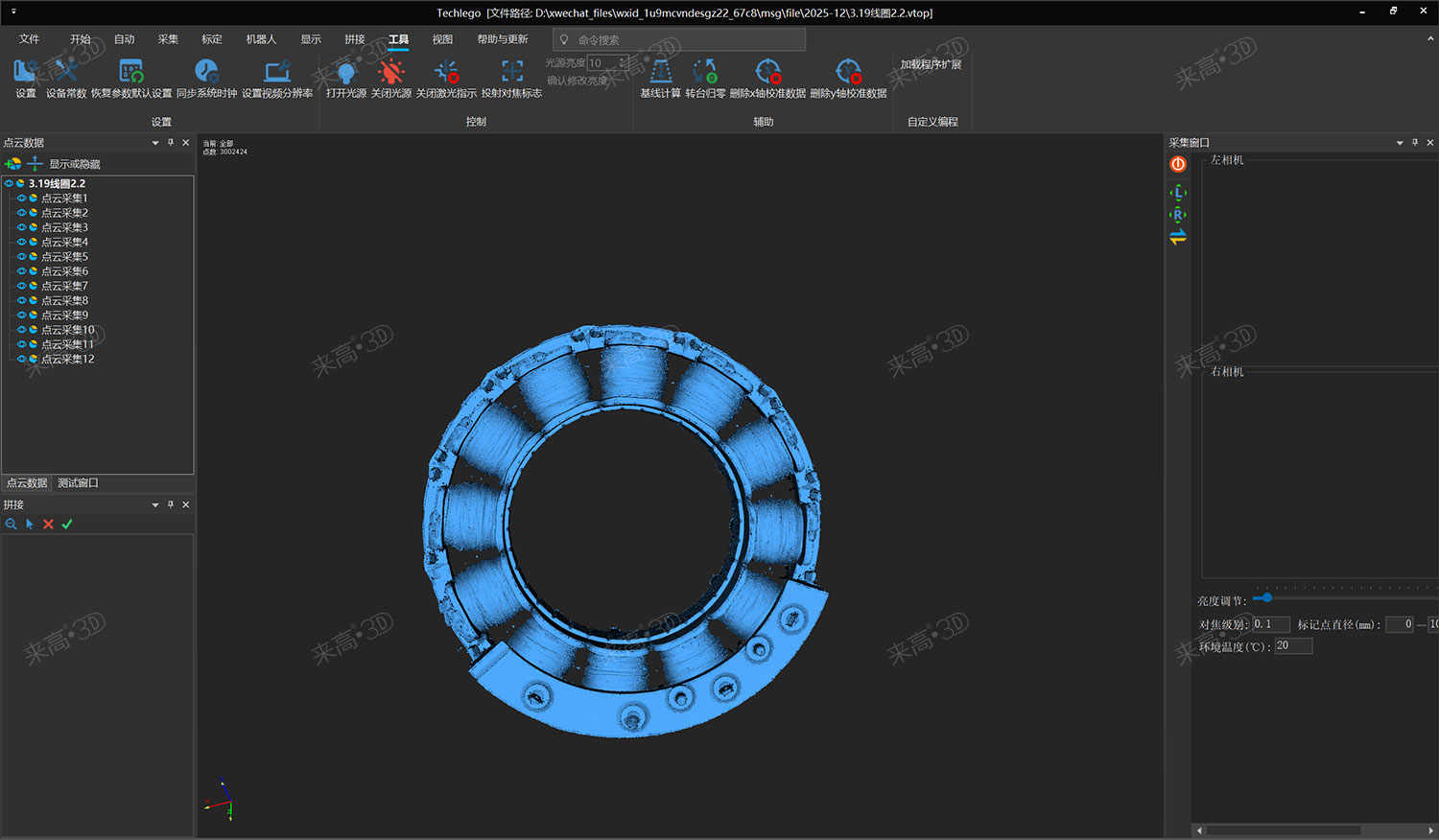
Task: Switch to the 测试窗口 tab
Action: 78,483
